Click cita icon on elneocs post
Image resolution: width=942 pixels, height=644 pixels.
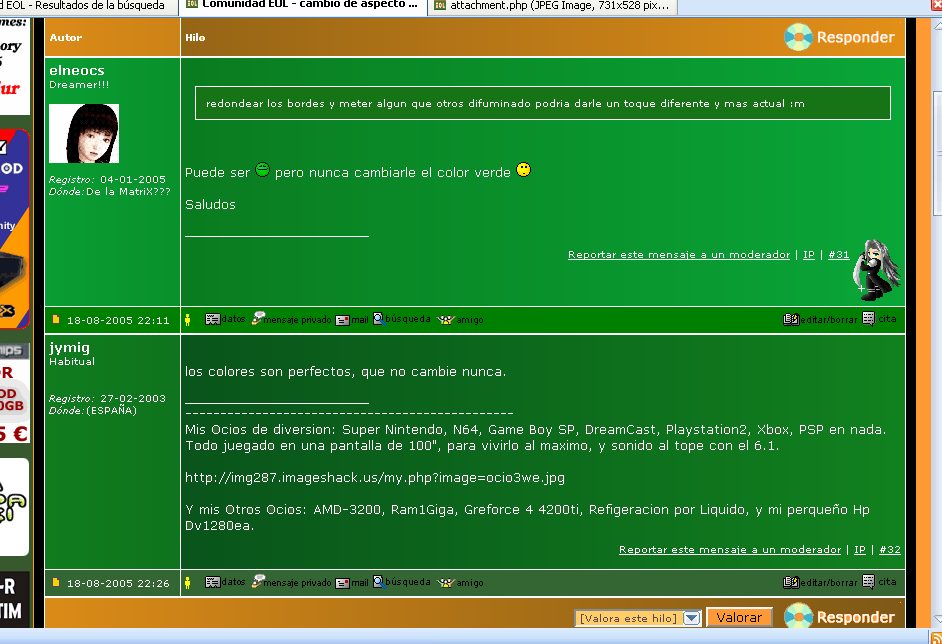(879, 318)
